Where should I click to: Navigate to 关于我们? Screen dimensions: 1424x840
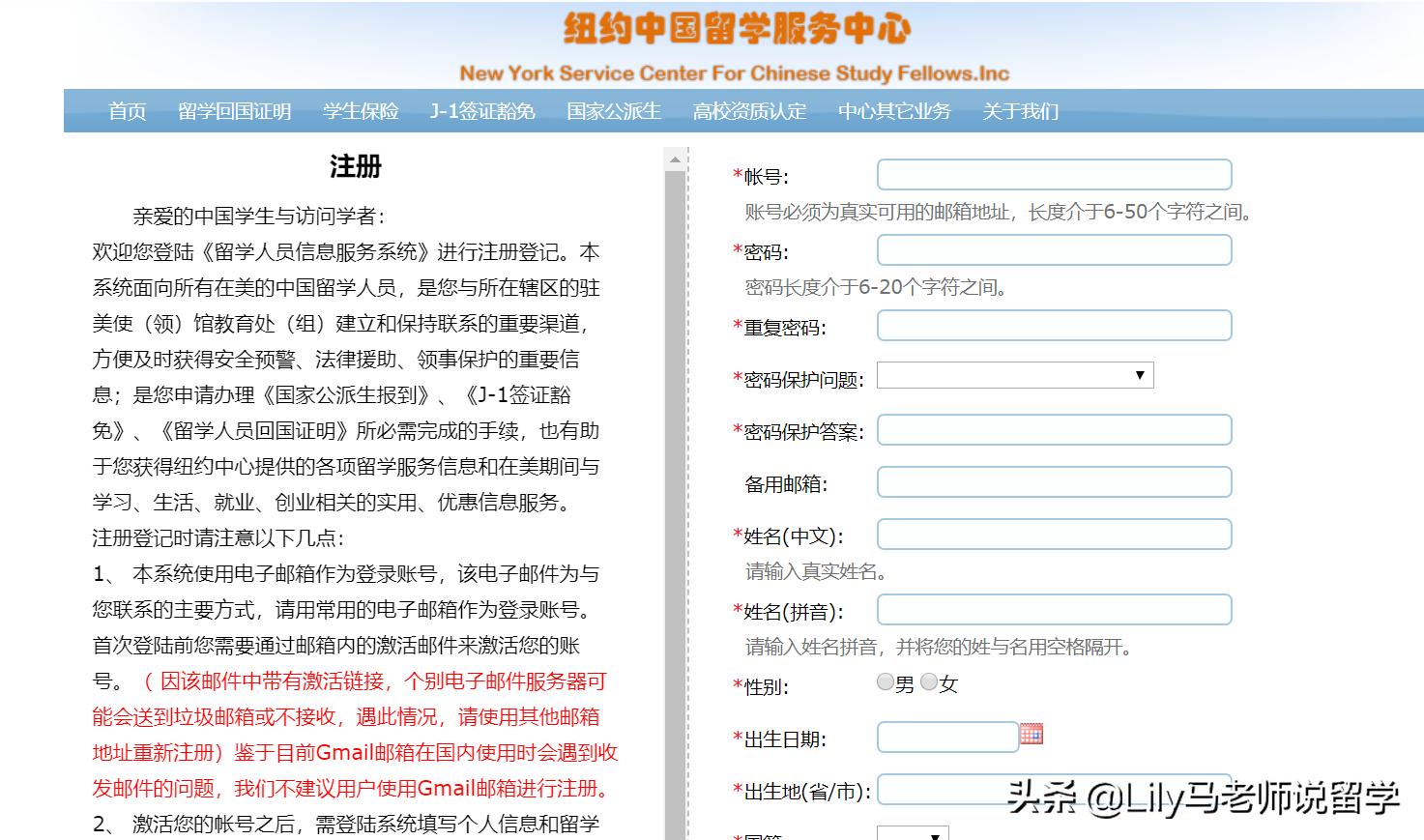(x=1020, y=111)
